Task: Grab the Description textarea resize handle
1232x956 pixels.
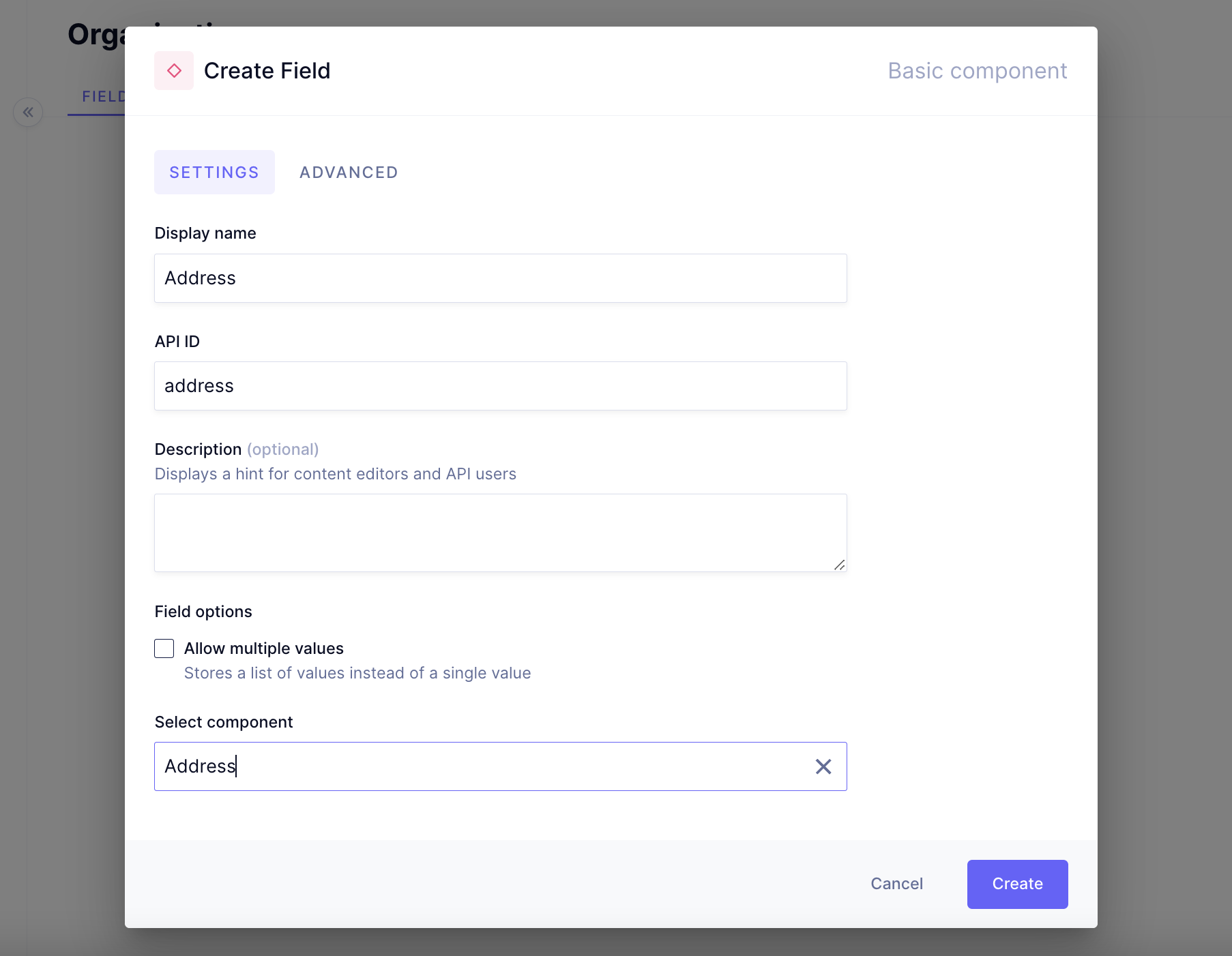Action: [x=839, y=565]
